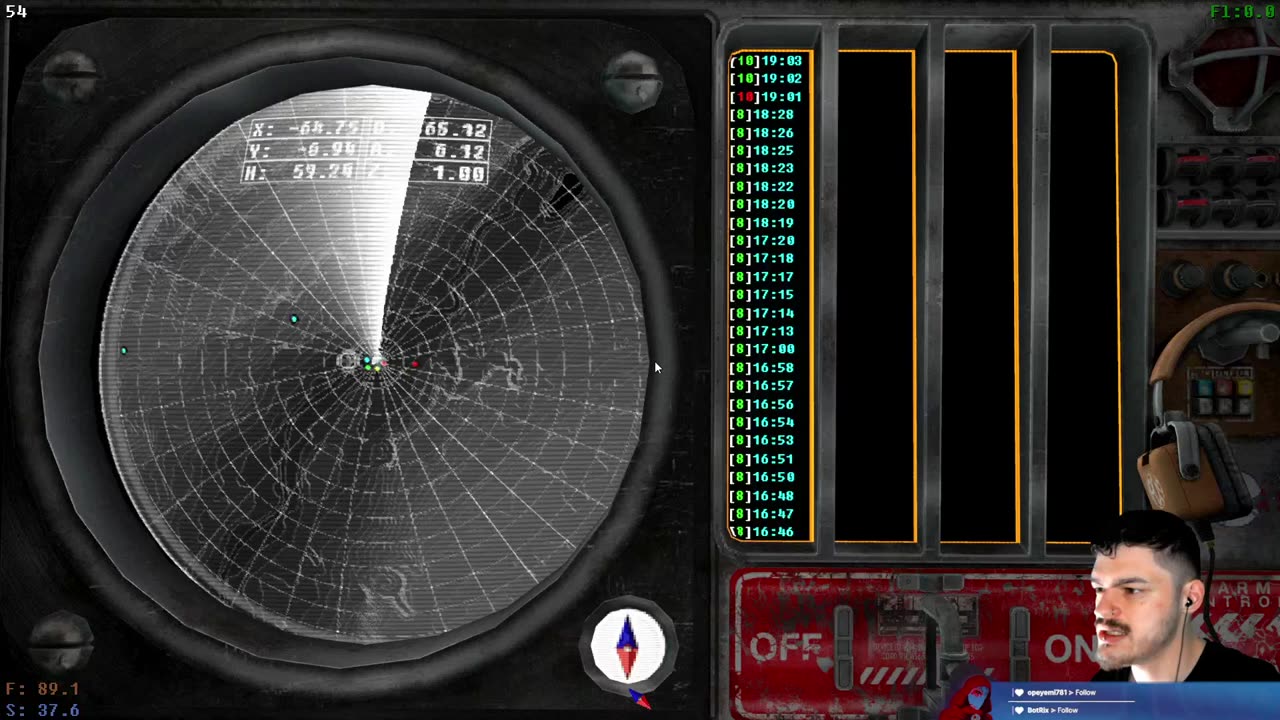Select signal entry [8]18:23
1280x720 pixels.
(x=764, y=169)
